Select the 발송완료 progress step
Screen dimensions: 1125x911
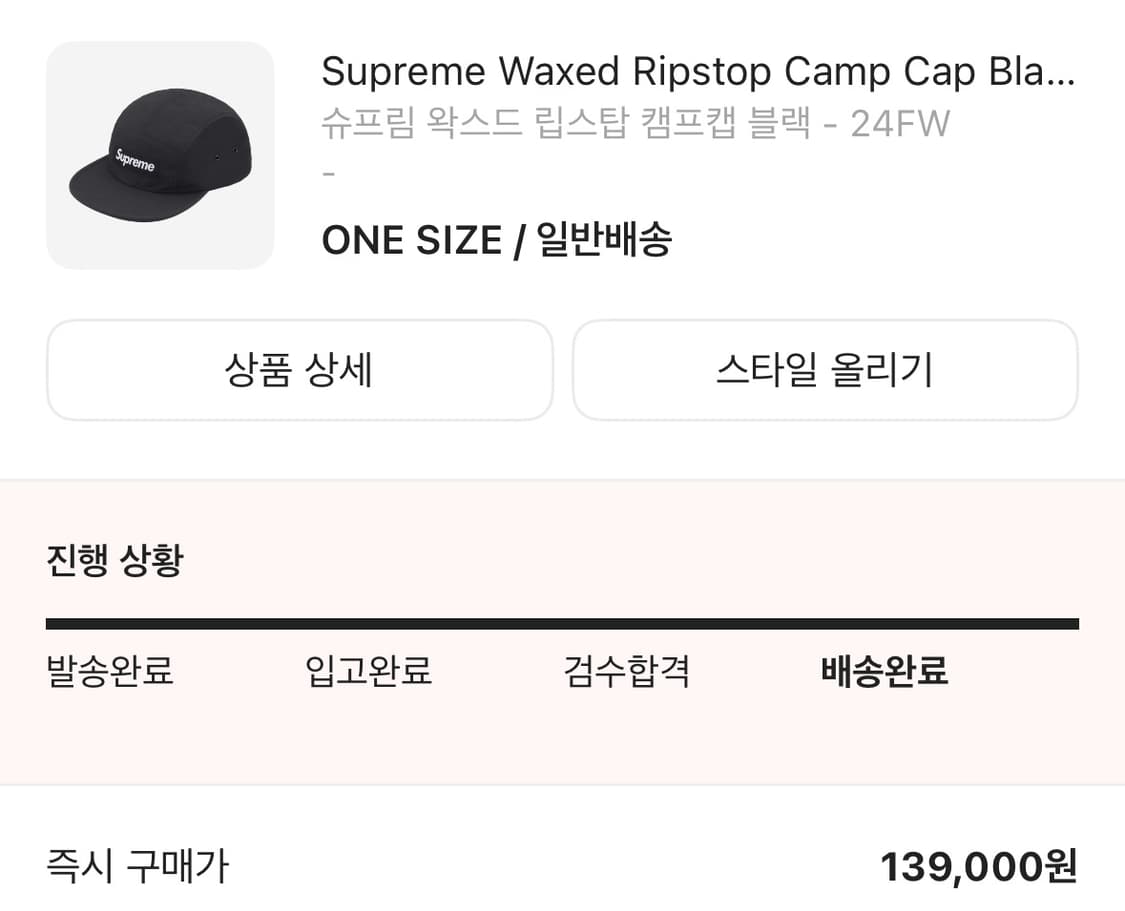click(110, 670)
